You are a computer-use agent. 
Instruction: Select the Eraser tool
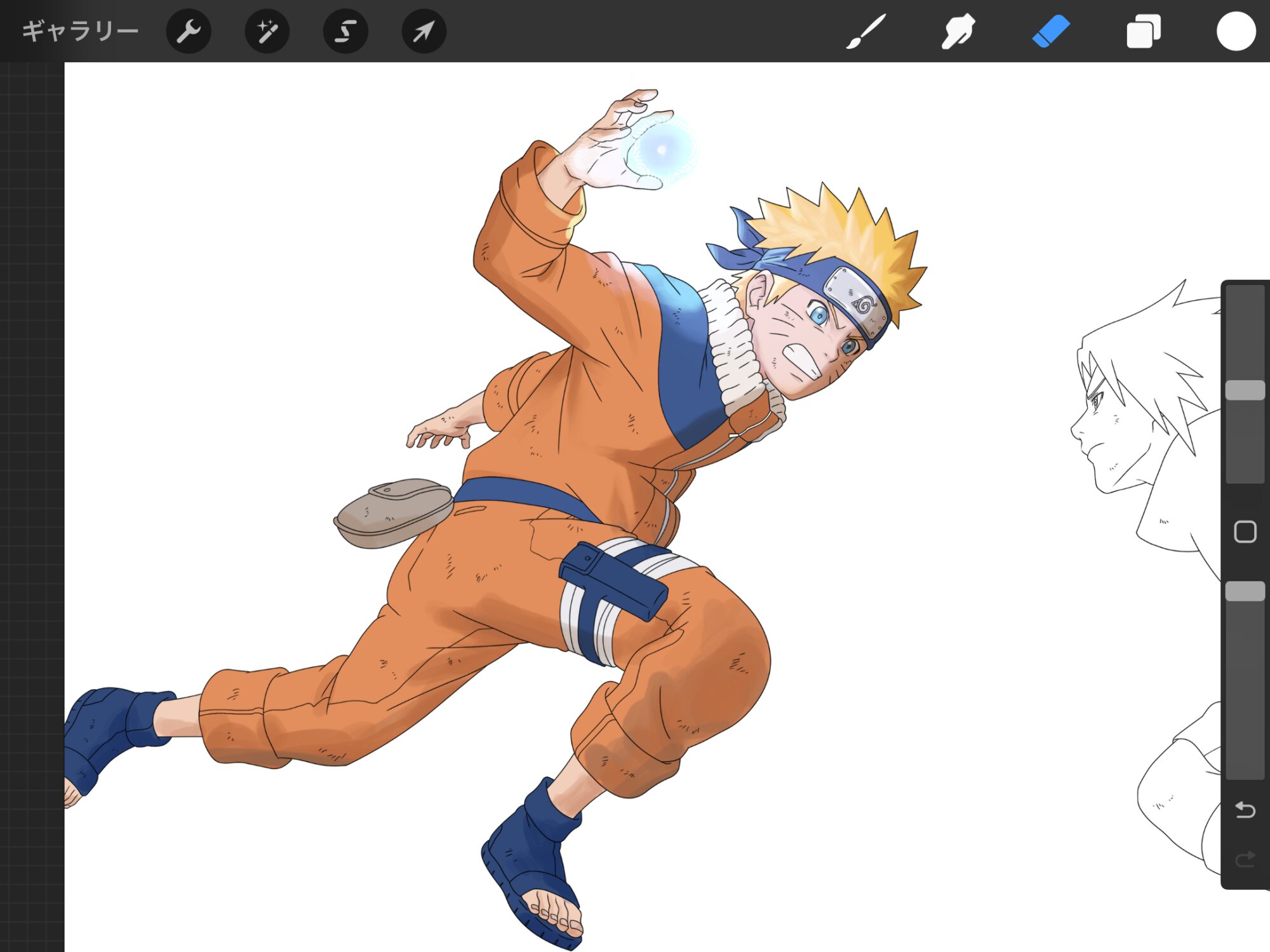point(1051,31)
